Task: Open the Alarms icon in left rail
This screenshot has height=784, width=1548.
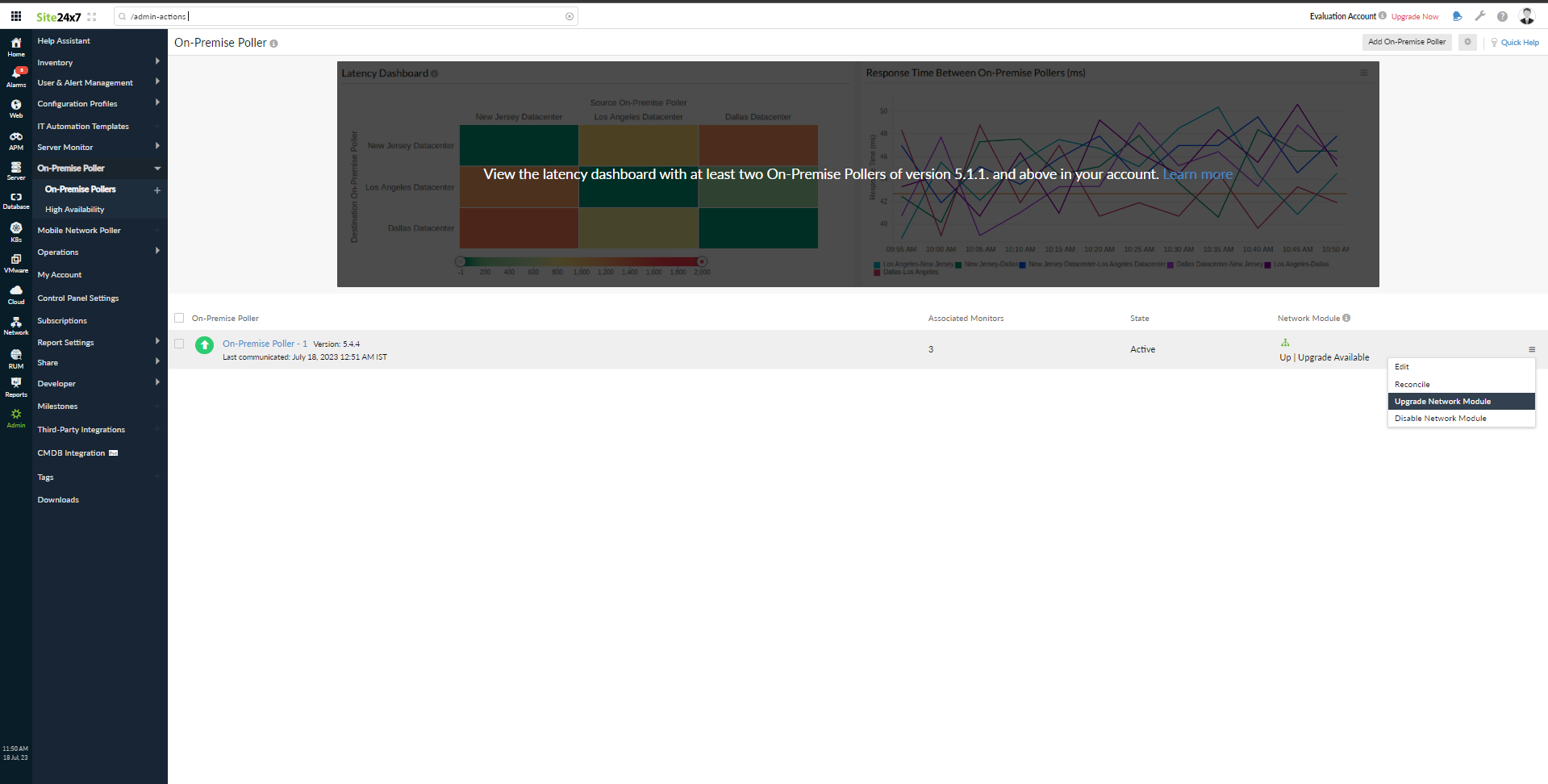Action: (16, 76)
